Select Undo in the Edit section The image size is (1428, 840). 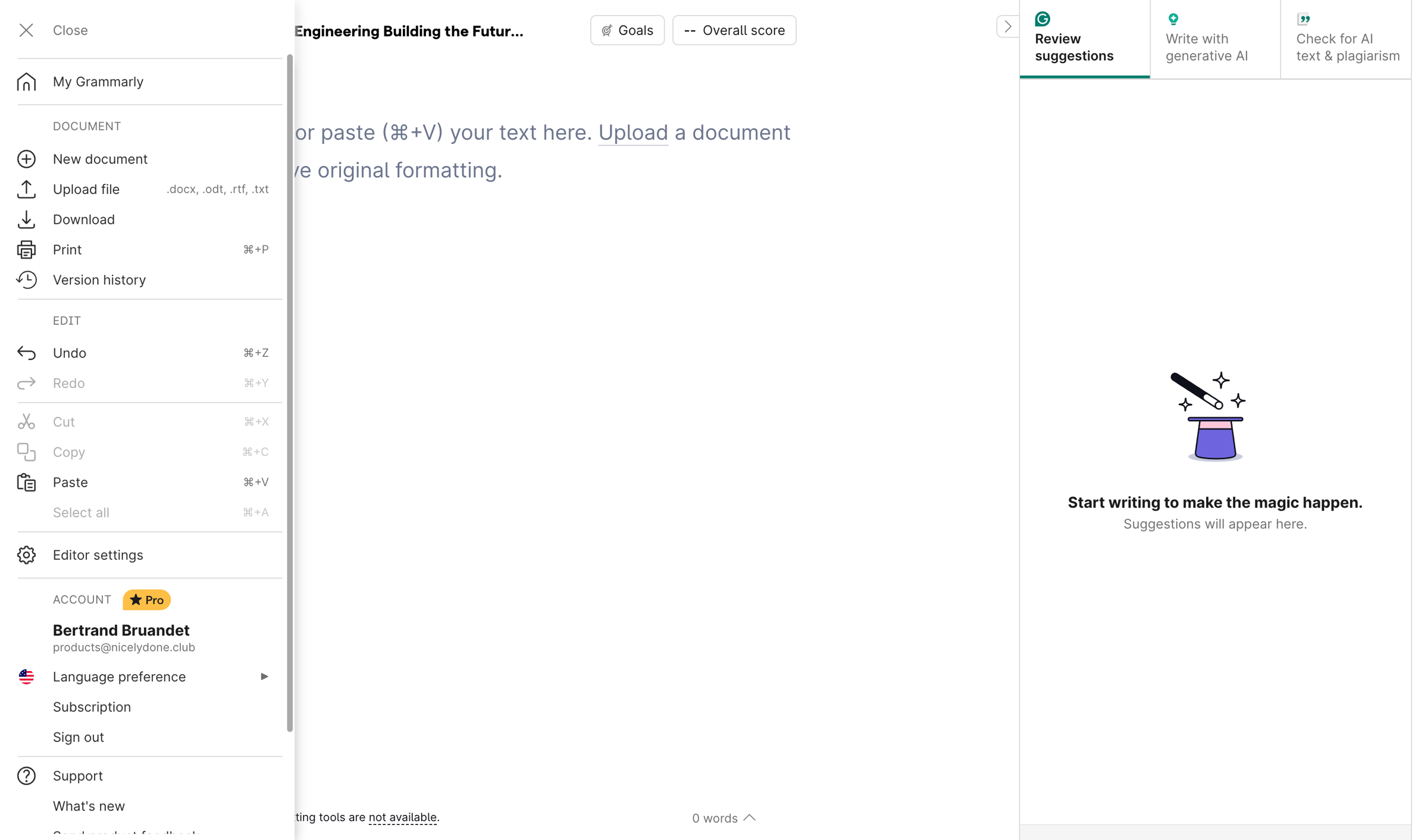[150, 353]
